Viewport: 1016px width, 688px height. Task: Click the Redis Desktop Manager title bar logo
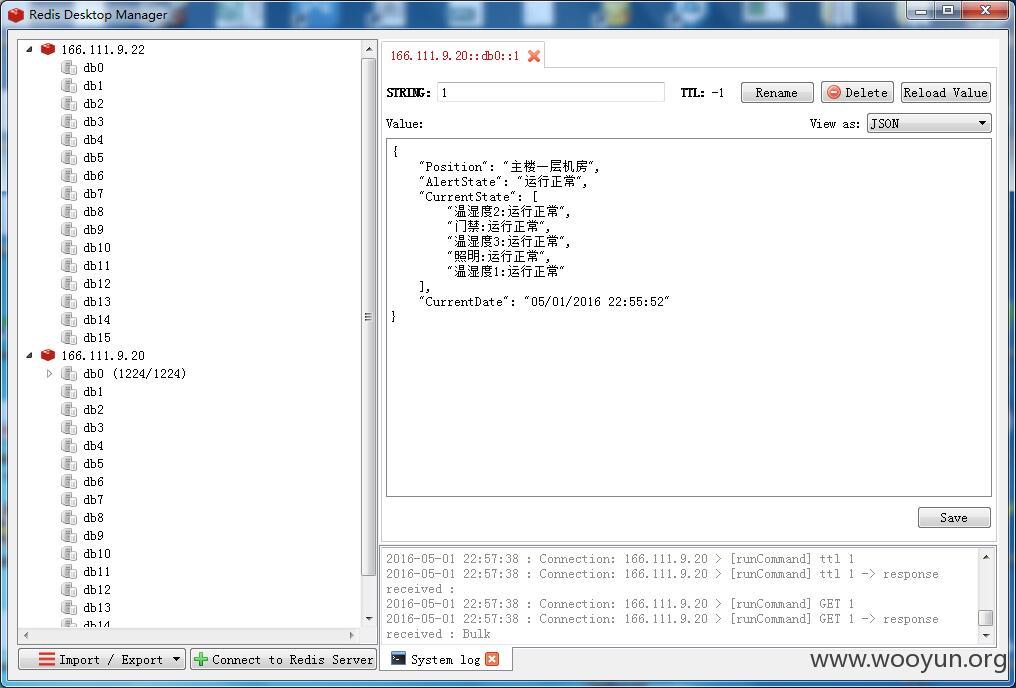(16, 14)
